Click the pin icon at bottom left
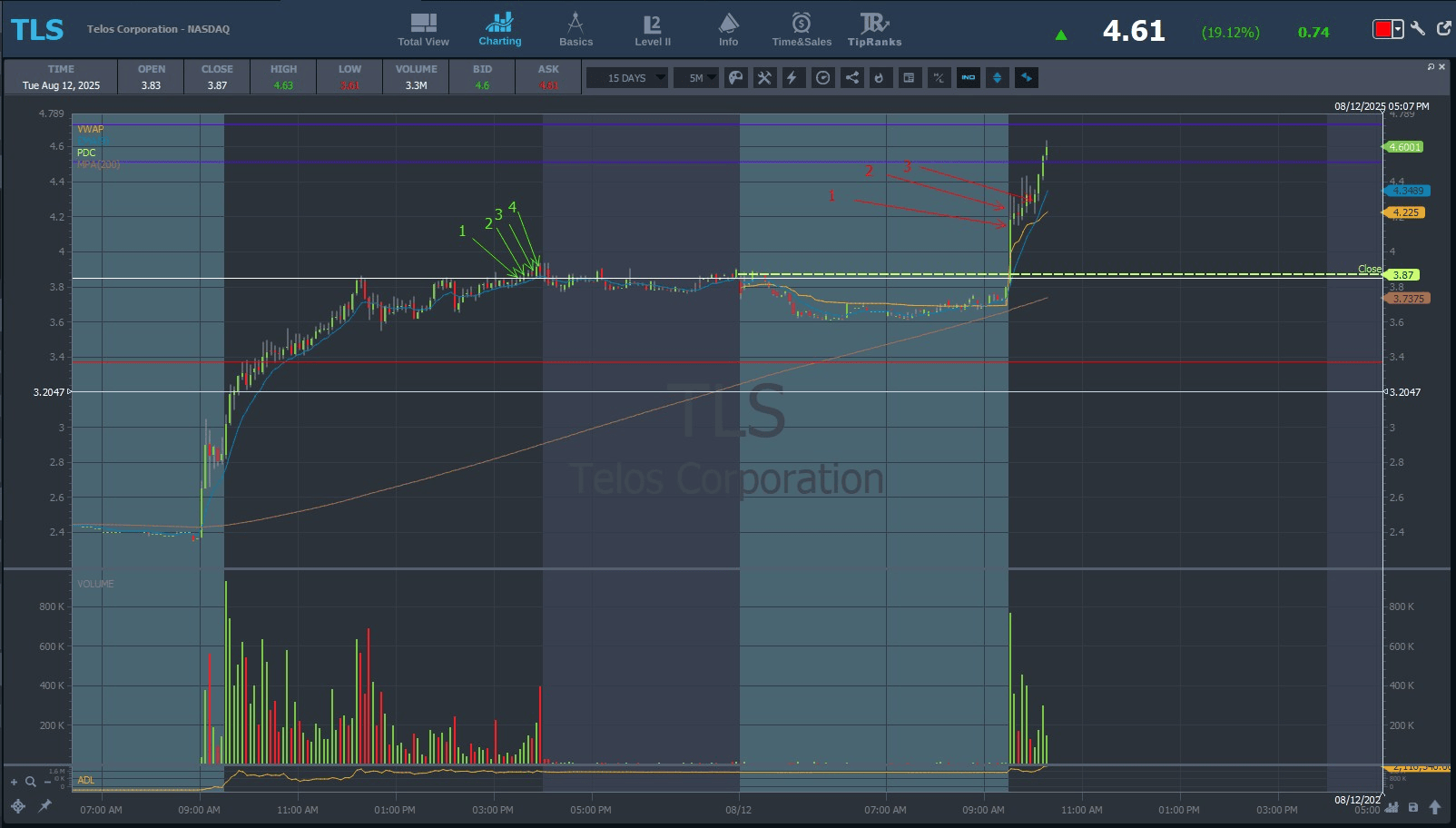 (44, 805)
